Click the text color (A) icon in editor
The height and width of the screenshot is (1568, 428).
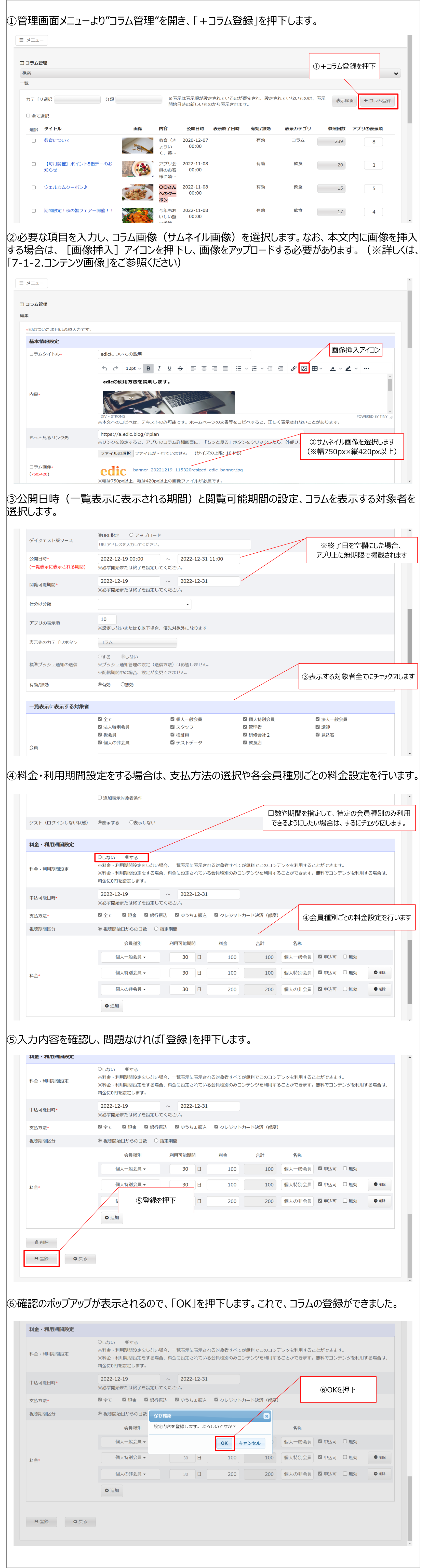tap(332, 368)
